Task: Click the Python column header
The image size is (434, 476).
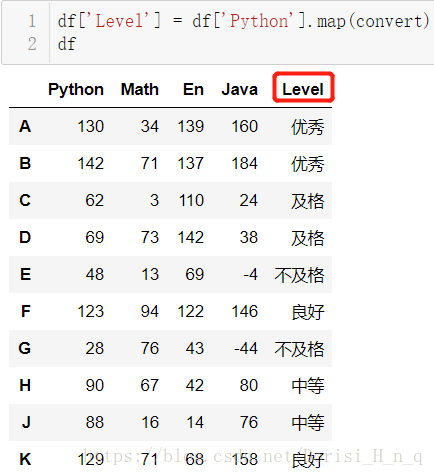Action: (76, 89)
